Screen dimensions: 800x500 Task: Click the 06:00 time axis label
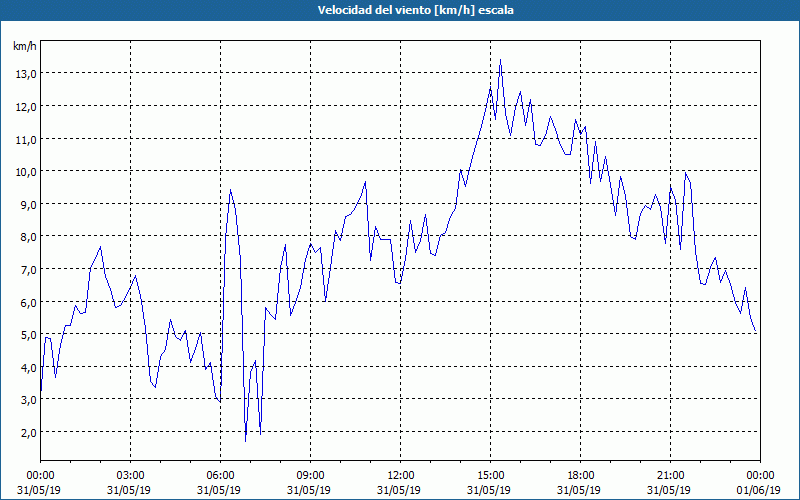click(x=220, y=476)
